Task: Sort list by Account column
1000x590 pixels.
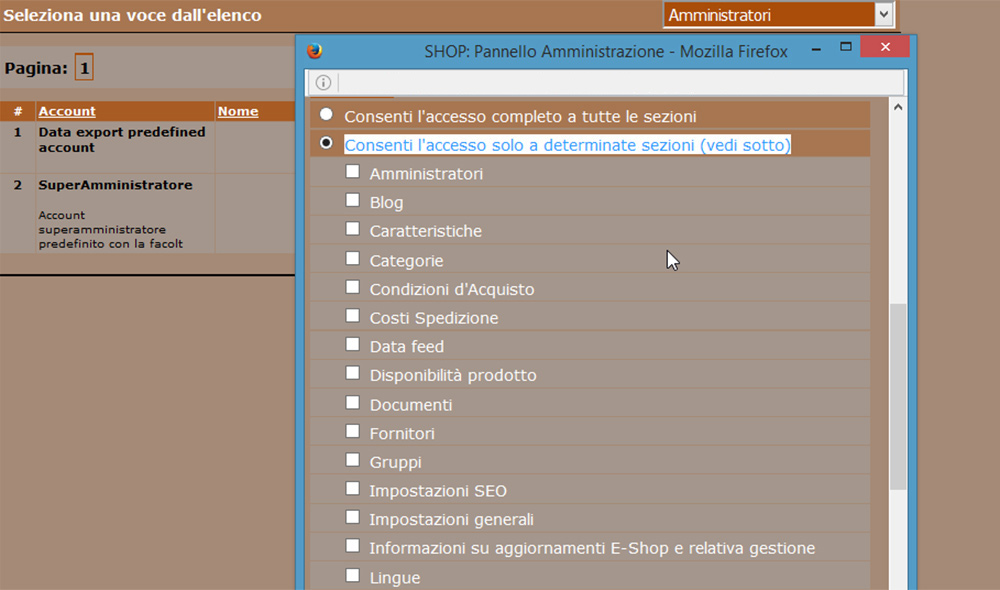Action: point(67,111)
